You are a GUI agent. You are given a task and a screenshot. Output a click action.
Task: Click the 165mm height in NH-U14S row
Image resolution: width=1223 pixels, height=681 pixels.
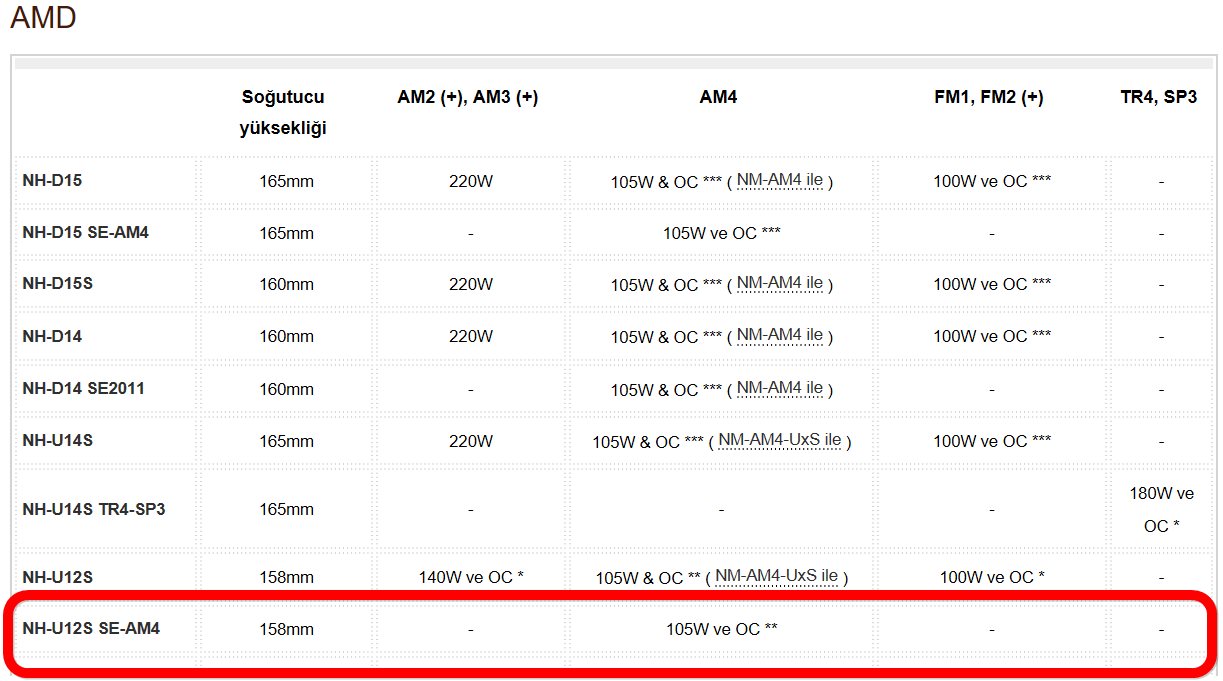[x=286, y=441]
